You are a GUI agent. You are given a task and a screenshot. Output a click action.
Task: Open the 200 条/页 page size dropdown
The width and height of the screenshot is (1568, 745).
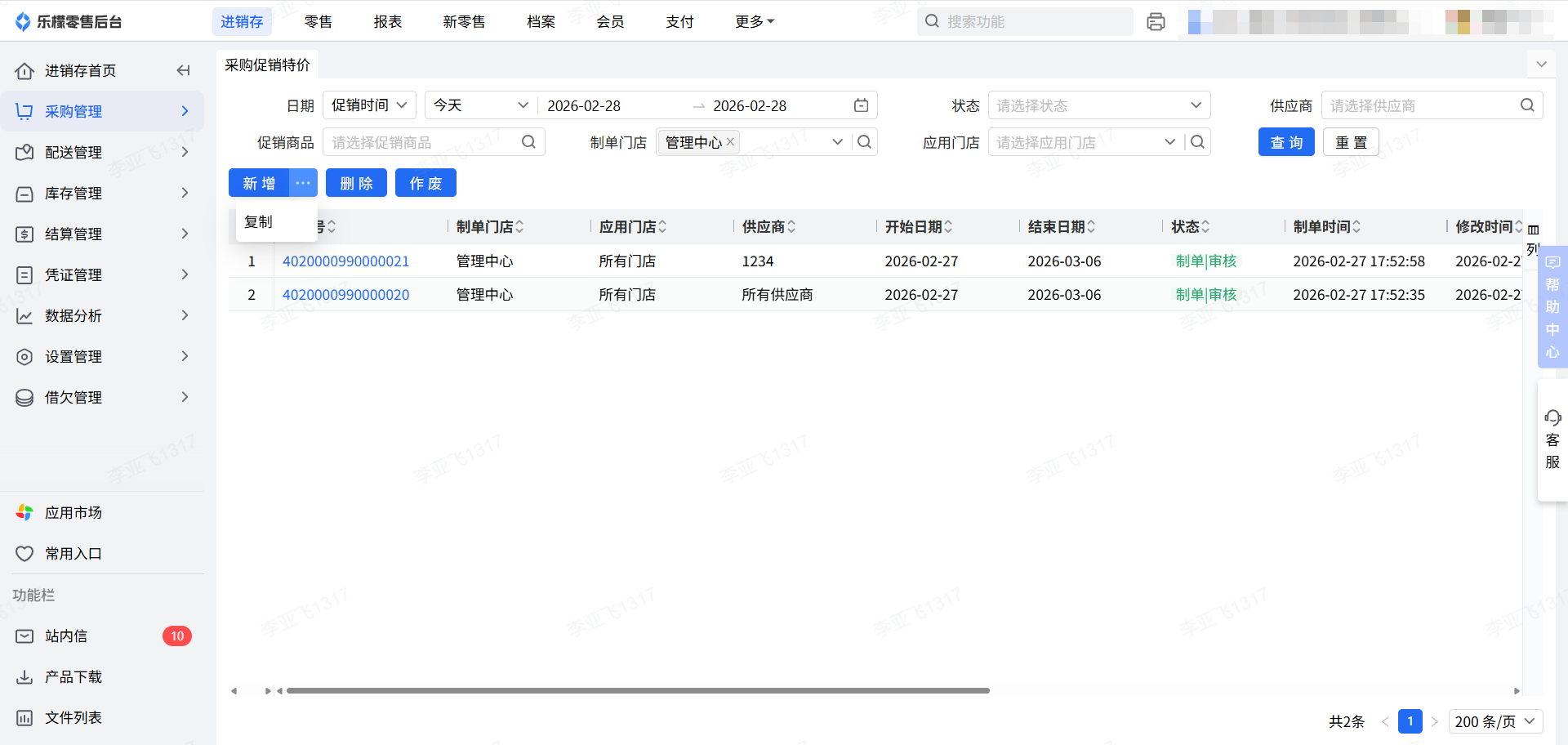coord(1494,721)
